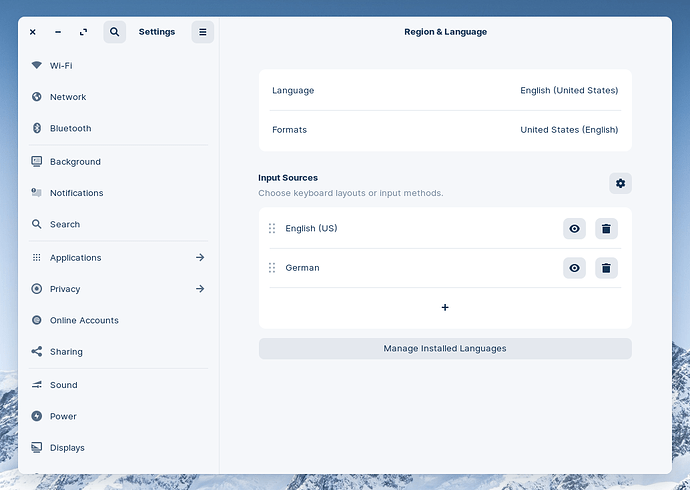Click the Online Accounts icon

point(37,320)
